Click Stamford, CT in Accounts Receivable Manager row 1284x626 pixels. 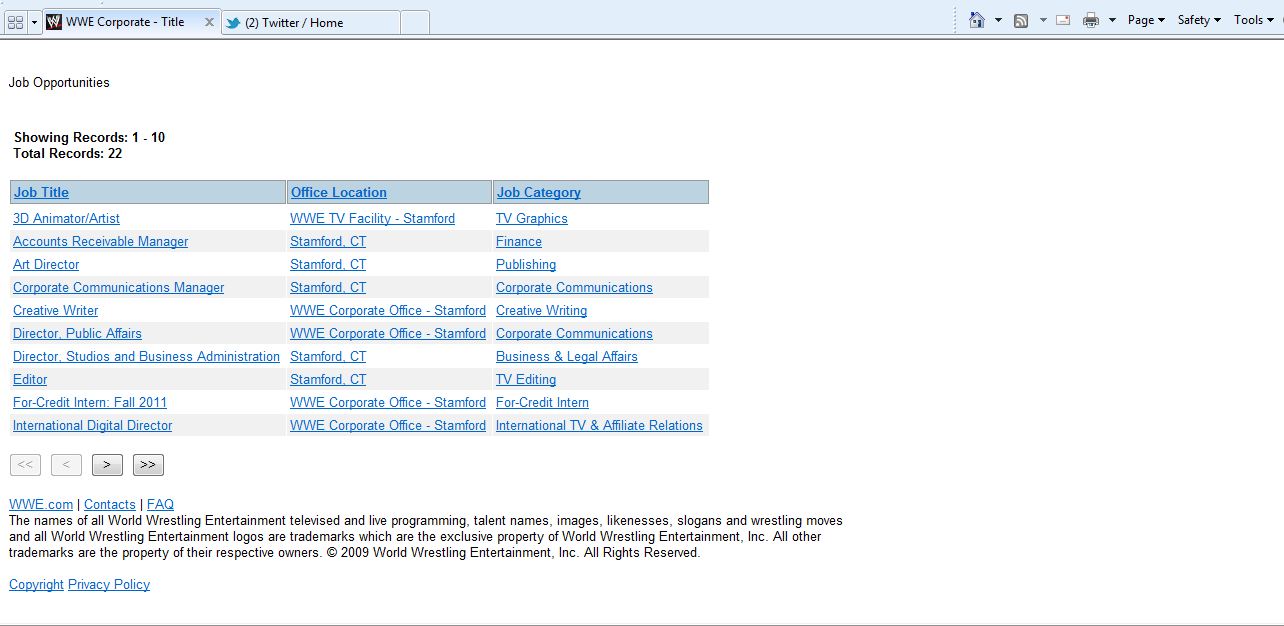click(328, 242)
